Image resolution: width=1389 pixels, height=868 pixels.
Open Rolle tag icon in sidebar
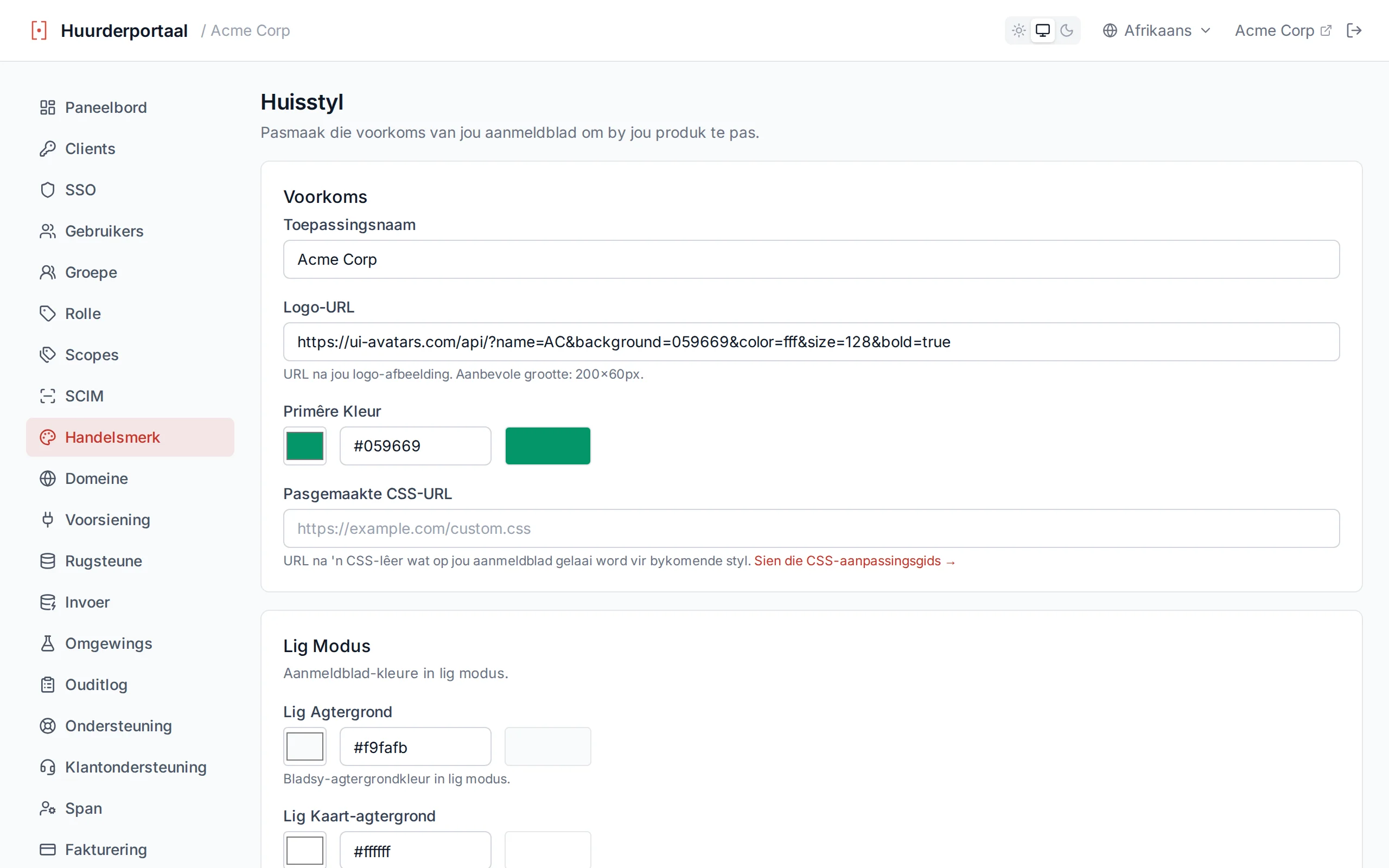point(48,314)
